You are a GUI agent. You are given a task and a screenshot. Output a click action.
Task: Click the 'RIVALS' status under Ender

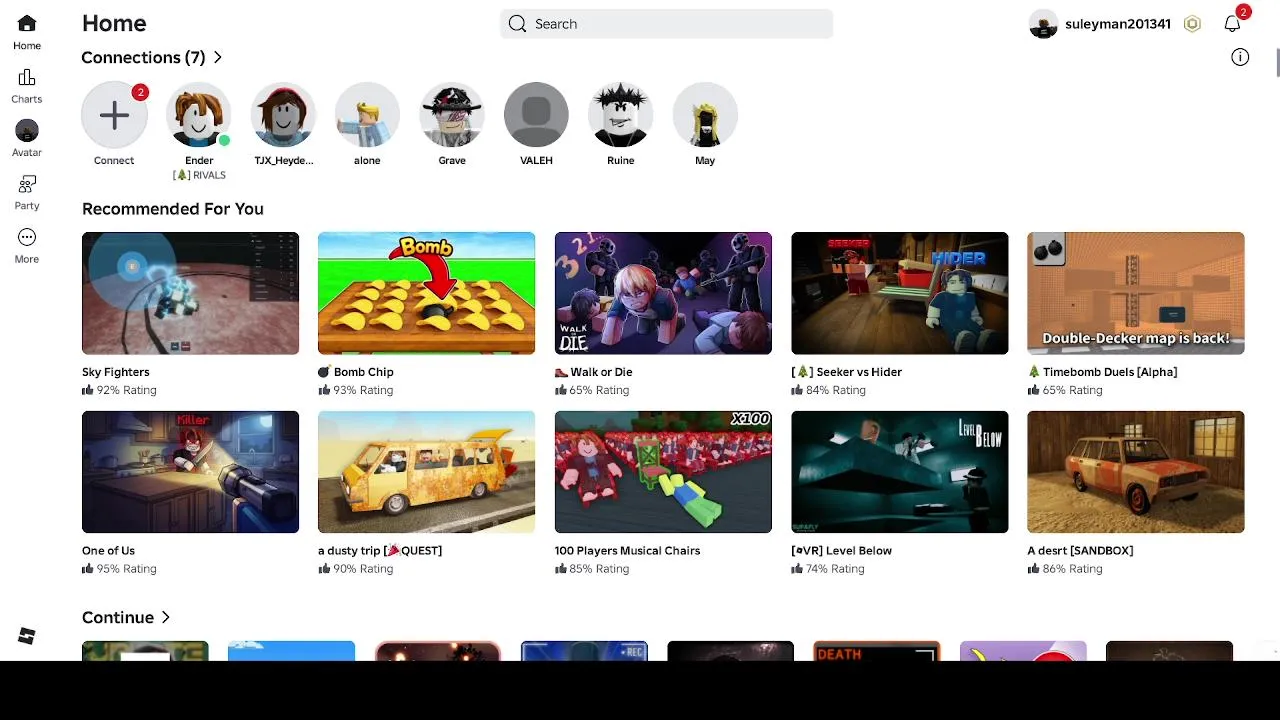[199, 175]
